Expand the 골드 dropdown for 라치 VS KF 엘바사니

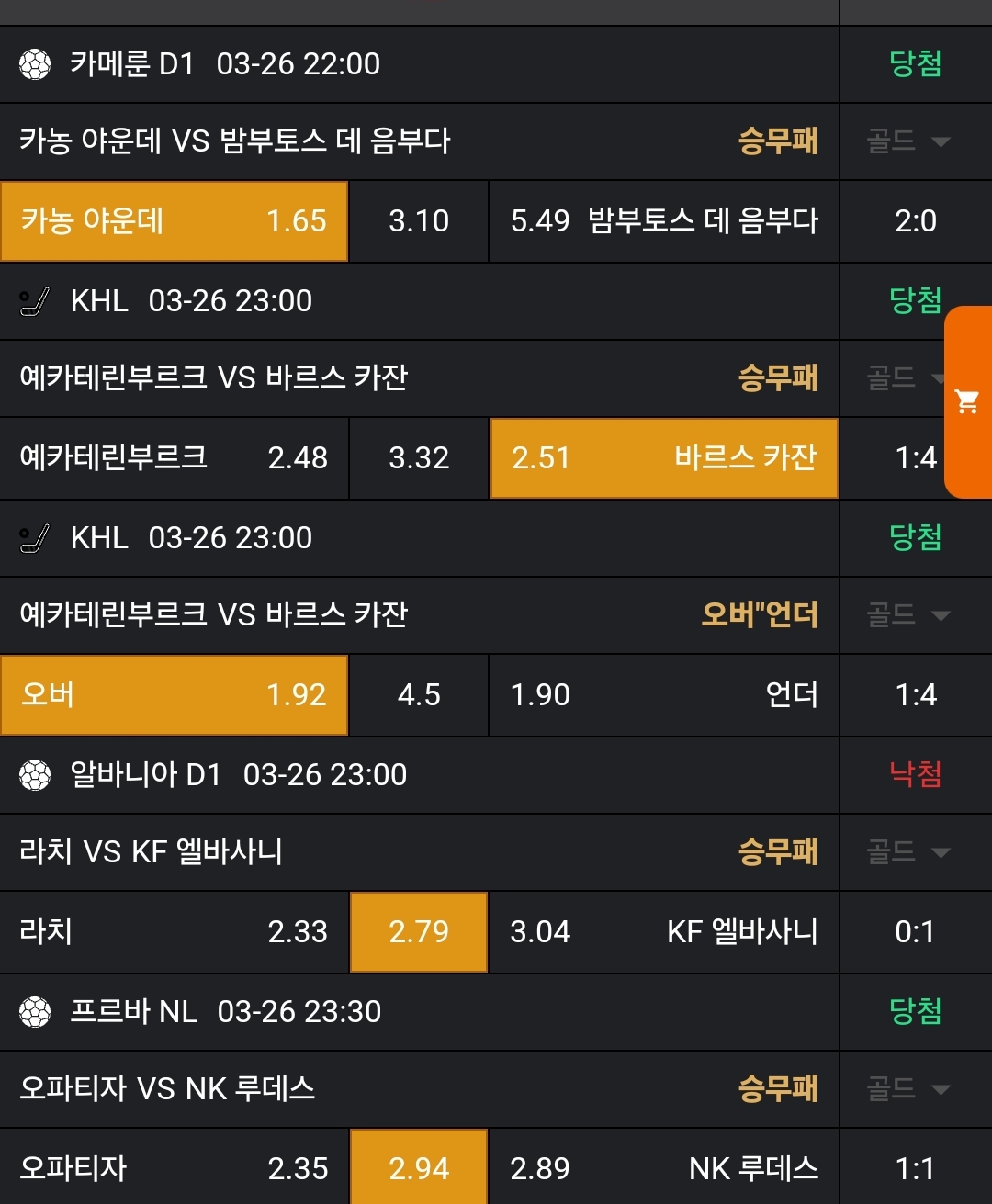(x=908, y=852)
